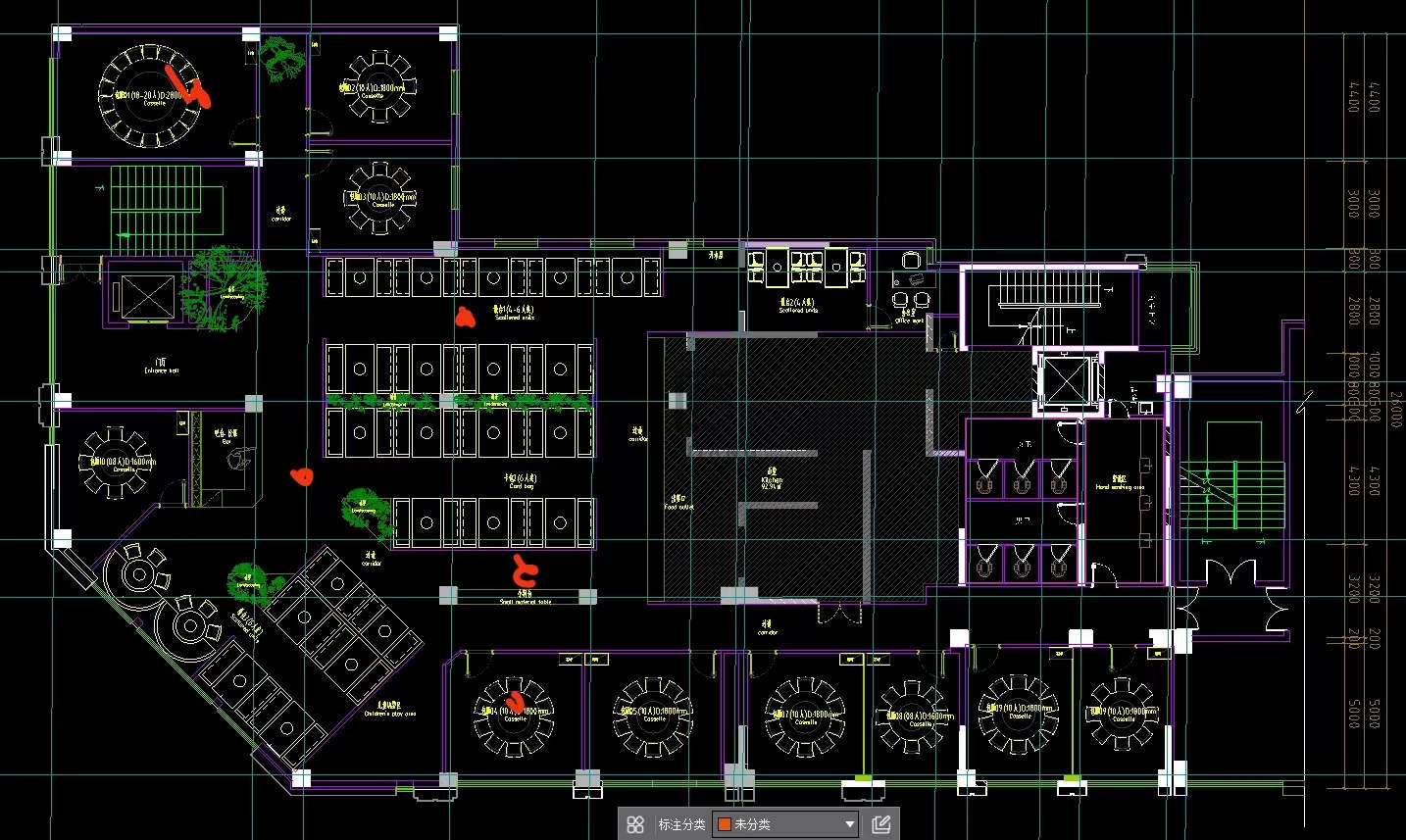Select the red mark above the Small material table

[525, 570]
